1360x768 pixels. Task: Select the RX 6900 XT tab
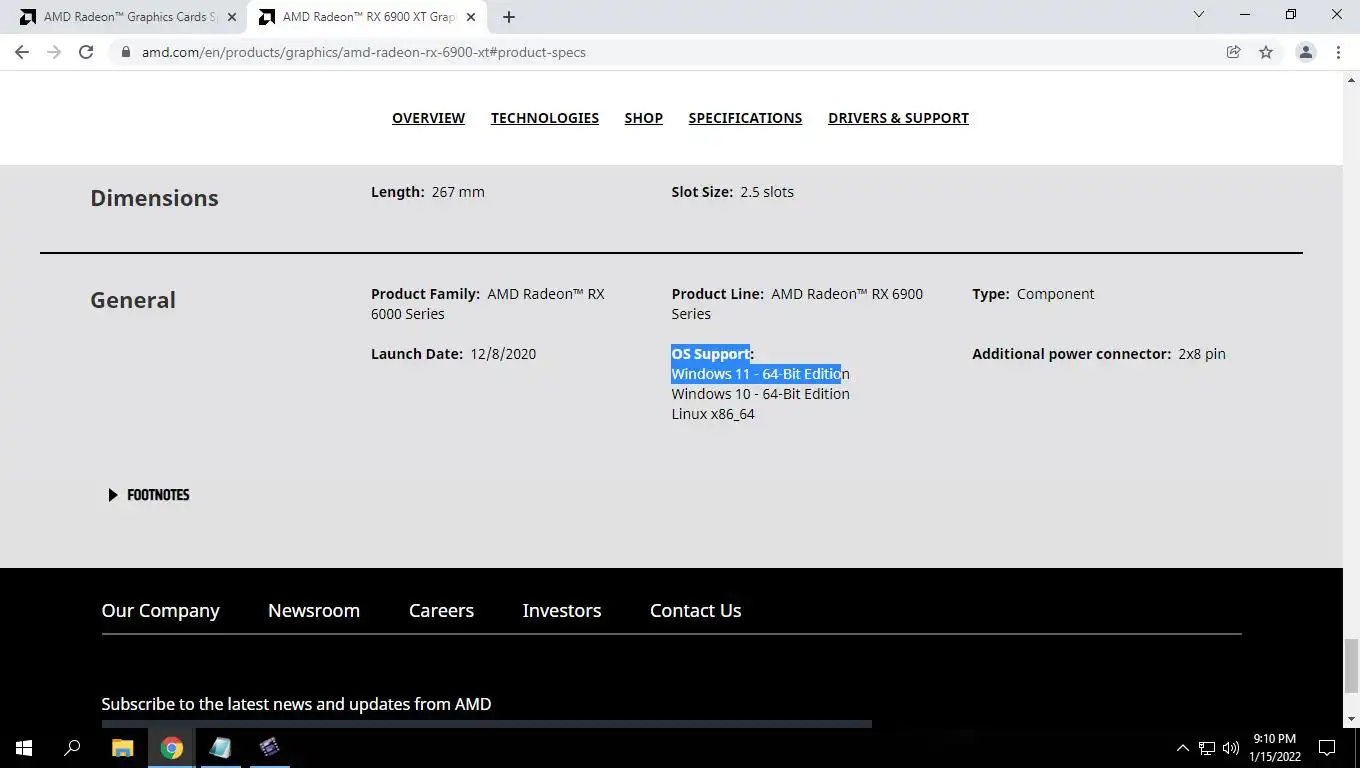[368, 17]
